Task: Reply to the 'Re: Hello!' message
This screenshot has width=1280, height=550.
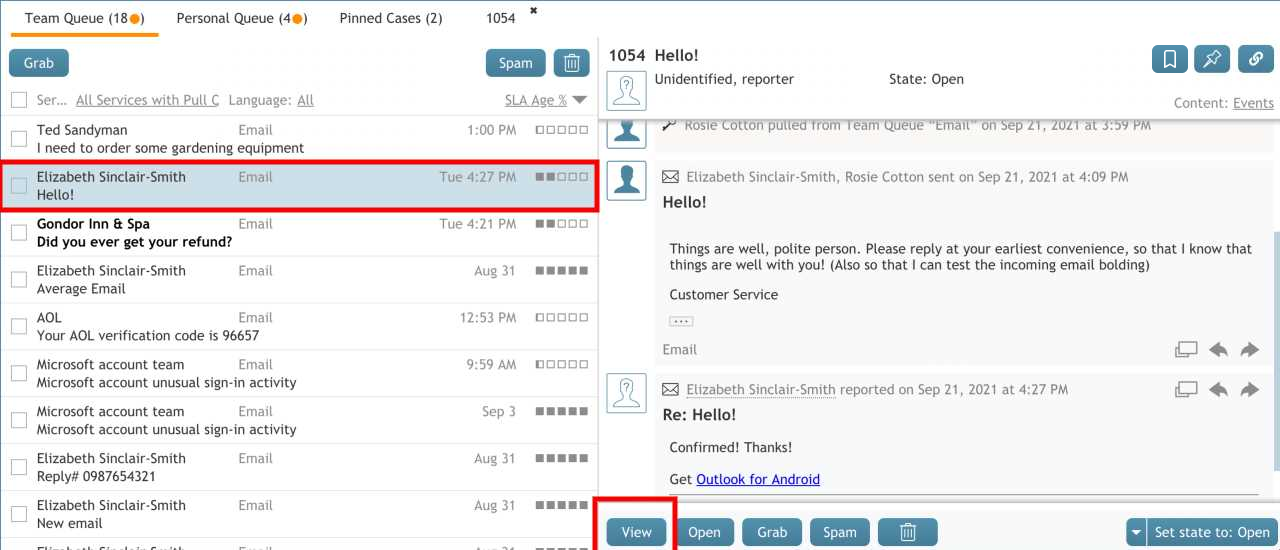Action: (x=1218, y=390)
